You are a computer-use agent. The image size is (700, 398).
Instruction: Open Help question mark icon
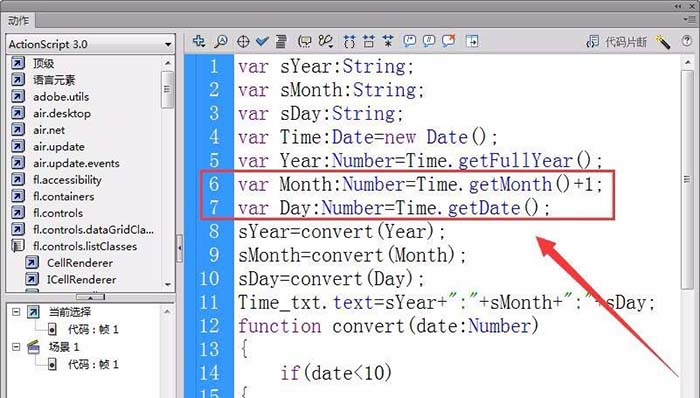687,41
